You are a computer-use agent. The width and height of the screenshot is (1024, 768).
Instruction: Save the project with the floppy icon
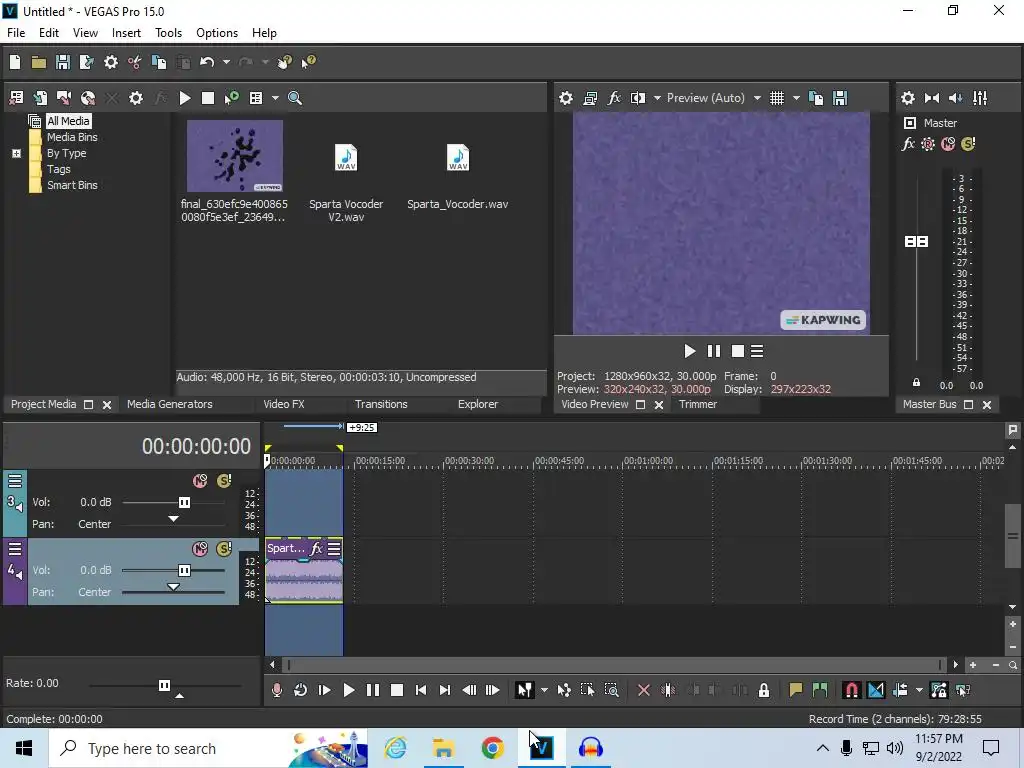[x=63, y=62]
